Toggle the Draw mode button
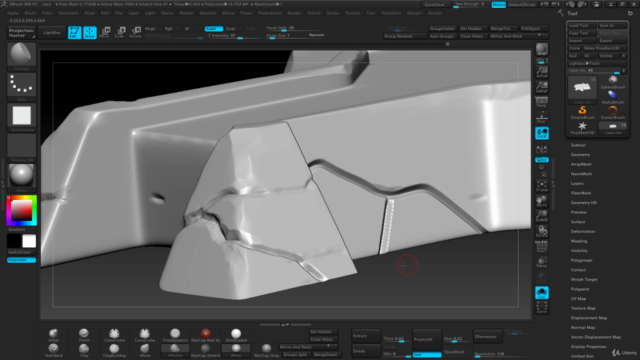 click(89, 32)
